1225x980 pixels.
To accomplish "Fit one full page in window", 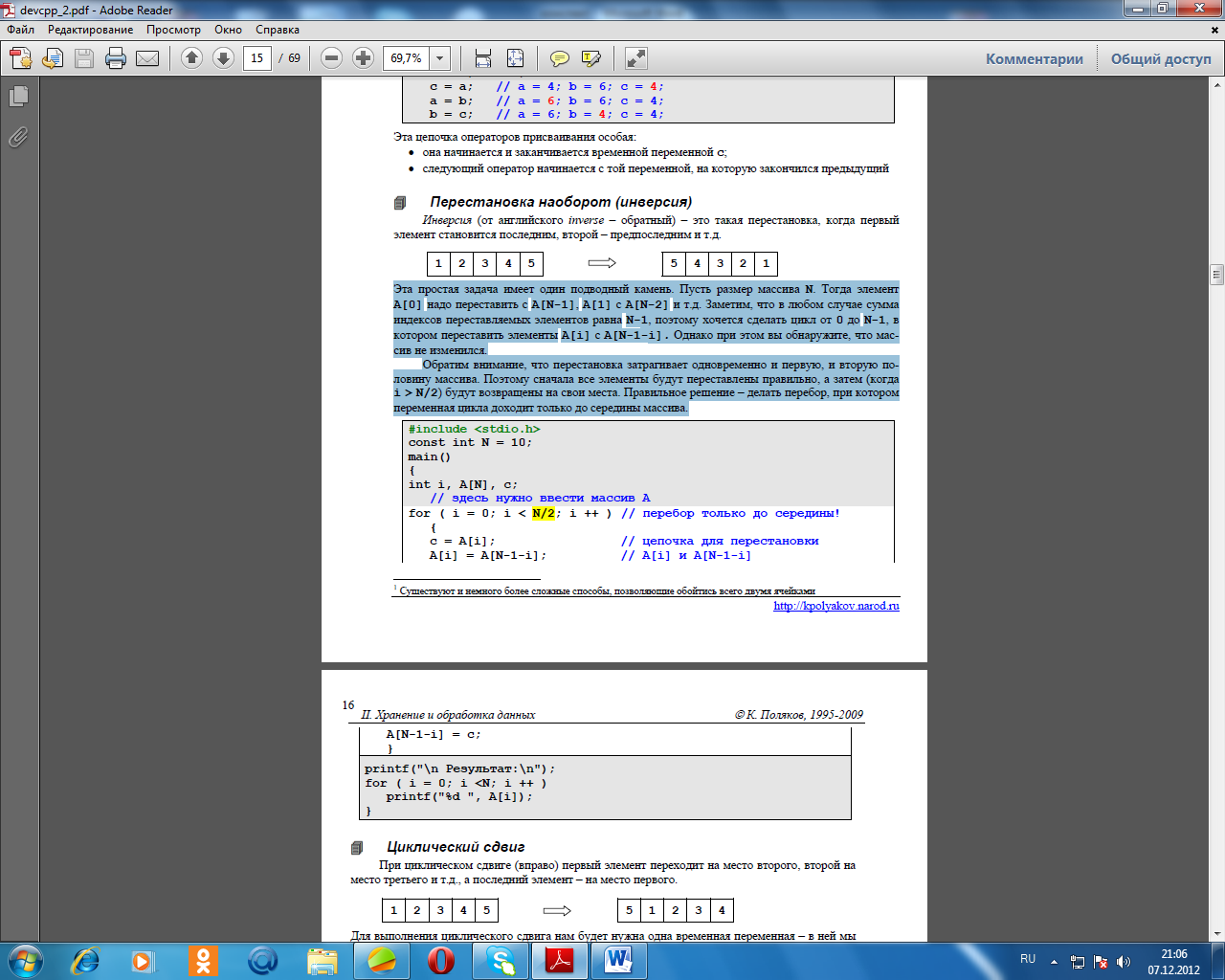I will click(x=515, y=58).
